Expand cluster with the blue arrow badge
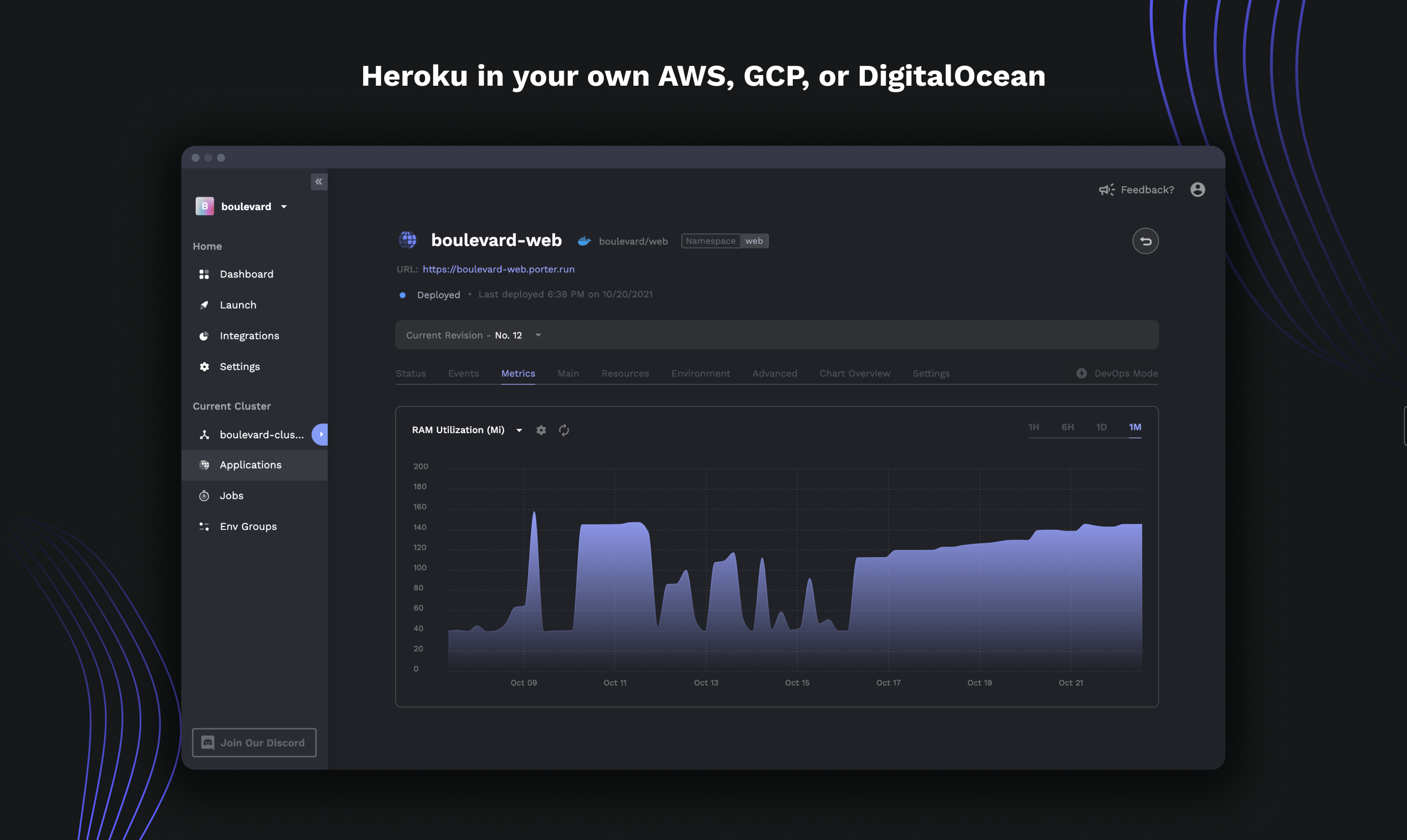The height and width of the screenshot is (840, 1407). [320, 434]
